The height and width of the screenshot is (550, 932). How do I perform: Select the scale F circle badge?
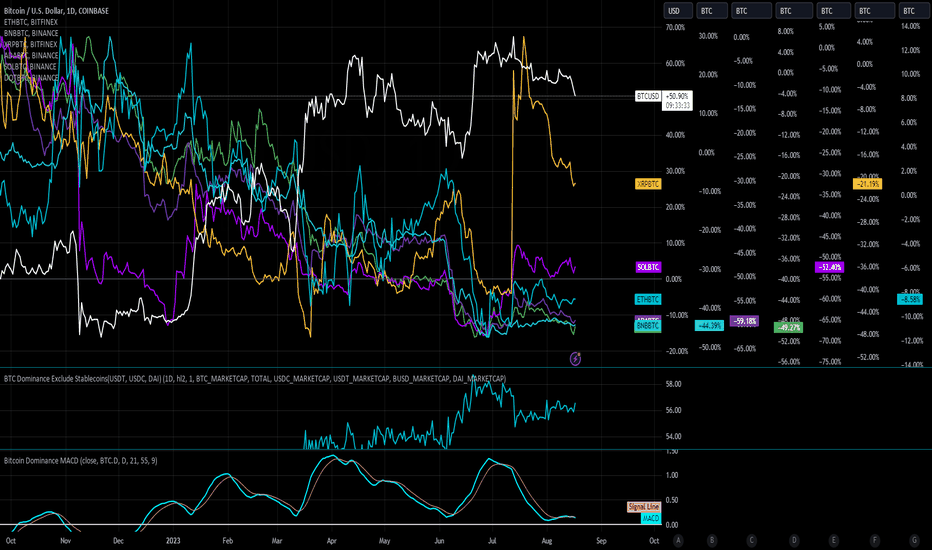874,540
